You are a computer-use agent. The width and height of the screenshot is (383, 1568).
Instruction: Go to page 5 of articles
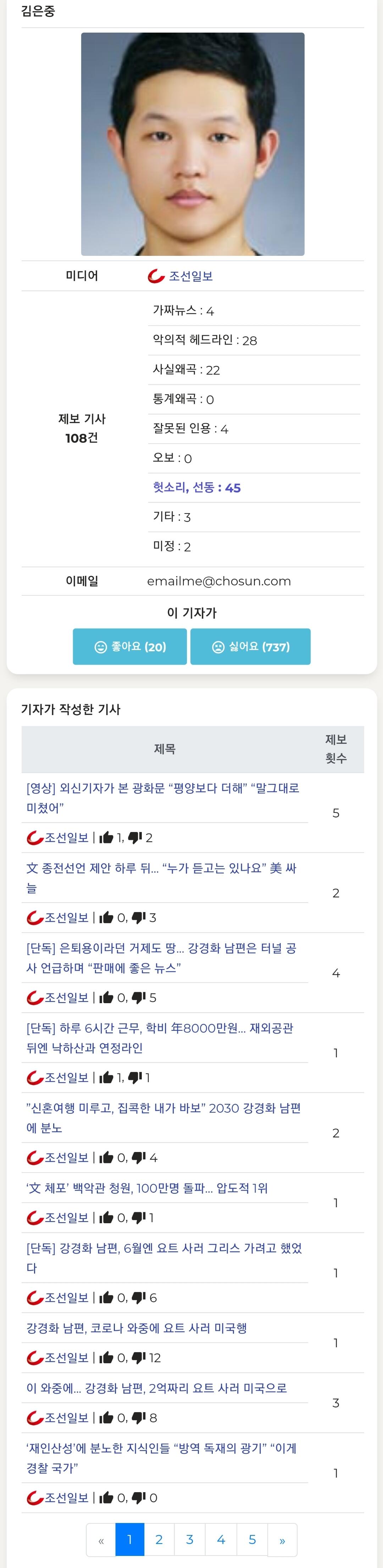pyautogui.click(x=252, y=1539)
